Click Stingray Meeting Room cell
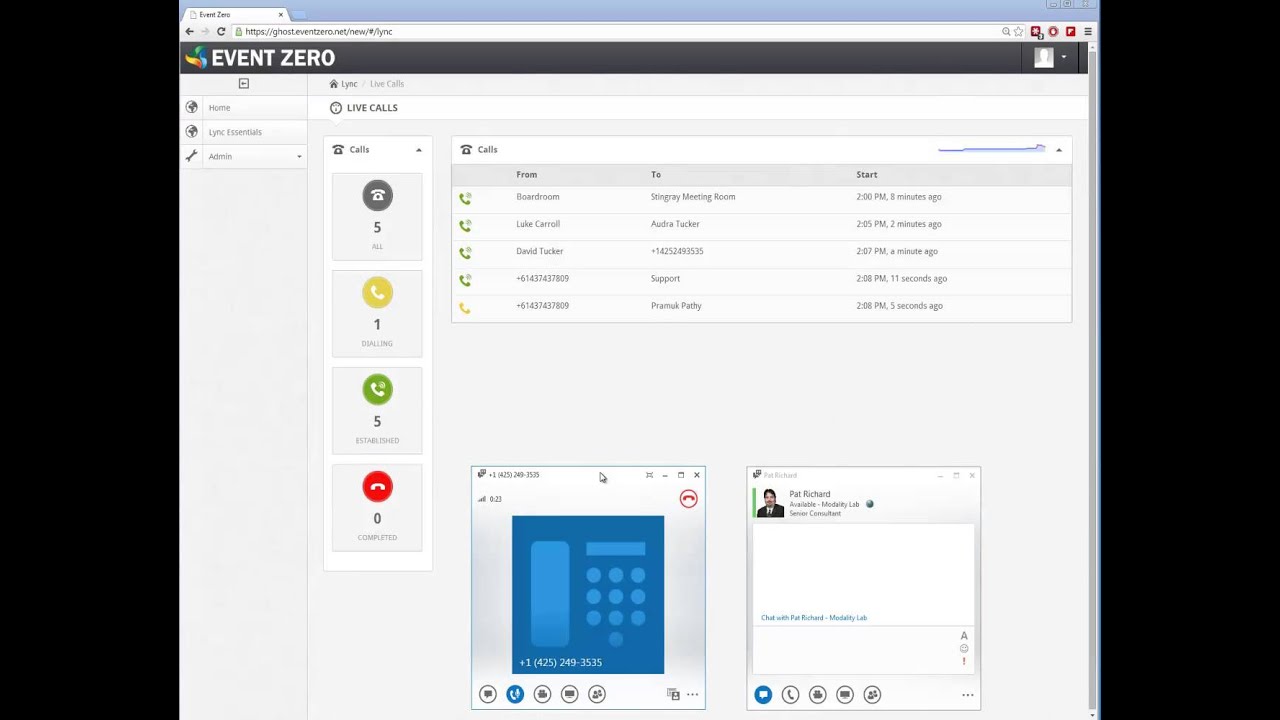Image resolution: width=1280 pixels, height=720 pixels. pos(693,197)
